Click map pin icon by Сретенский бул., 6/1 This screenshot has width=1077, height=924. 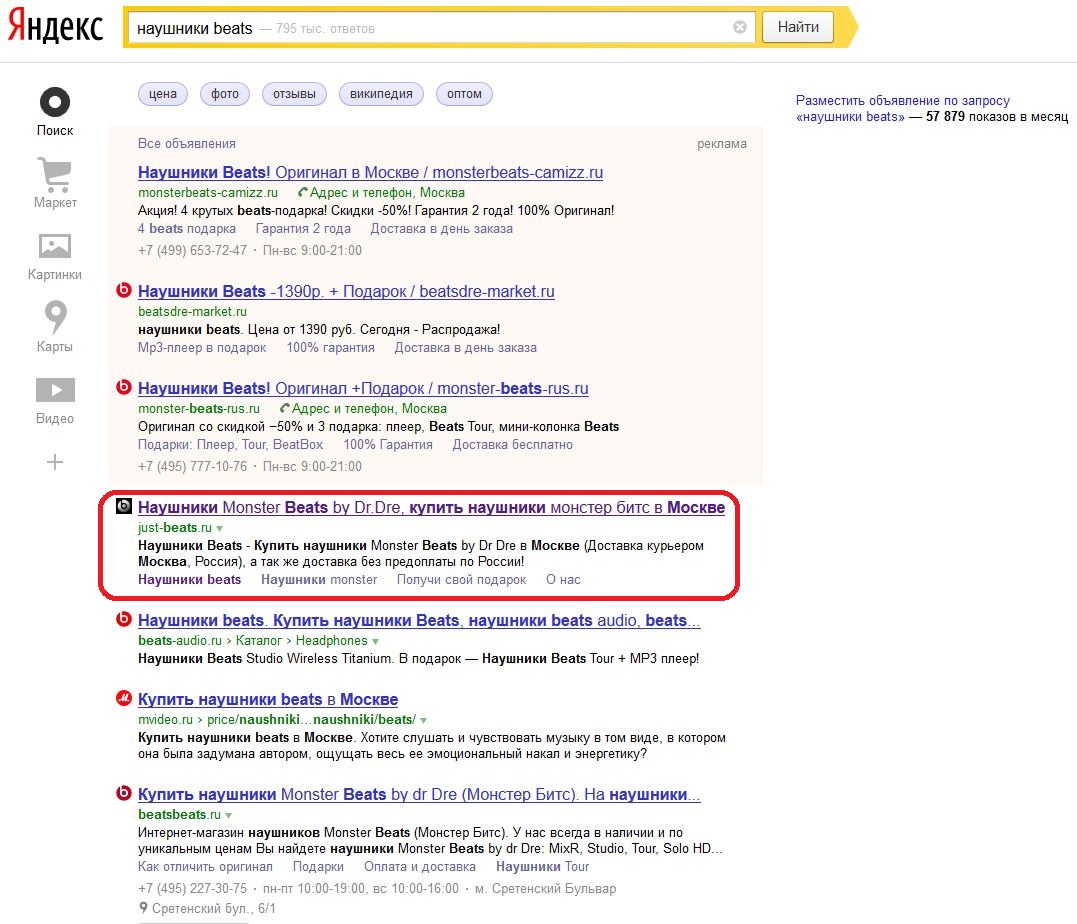(x=144, y=908)
